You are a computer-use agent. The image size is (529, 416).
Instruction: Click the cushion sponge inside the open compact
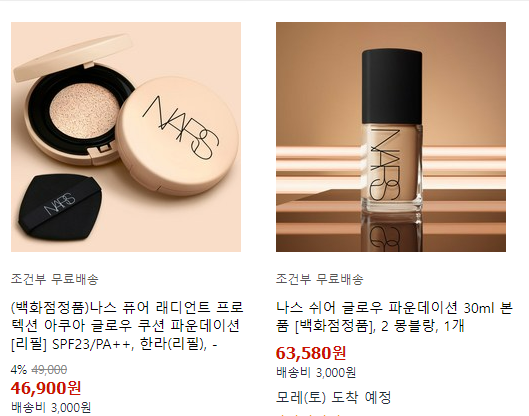84,112
